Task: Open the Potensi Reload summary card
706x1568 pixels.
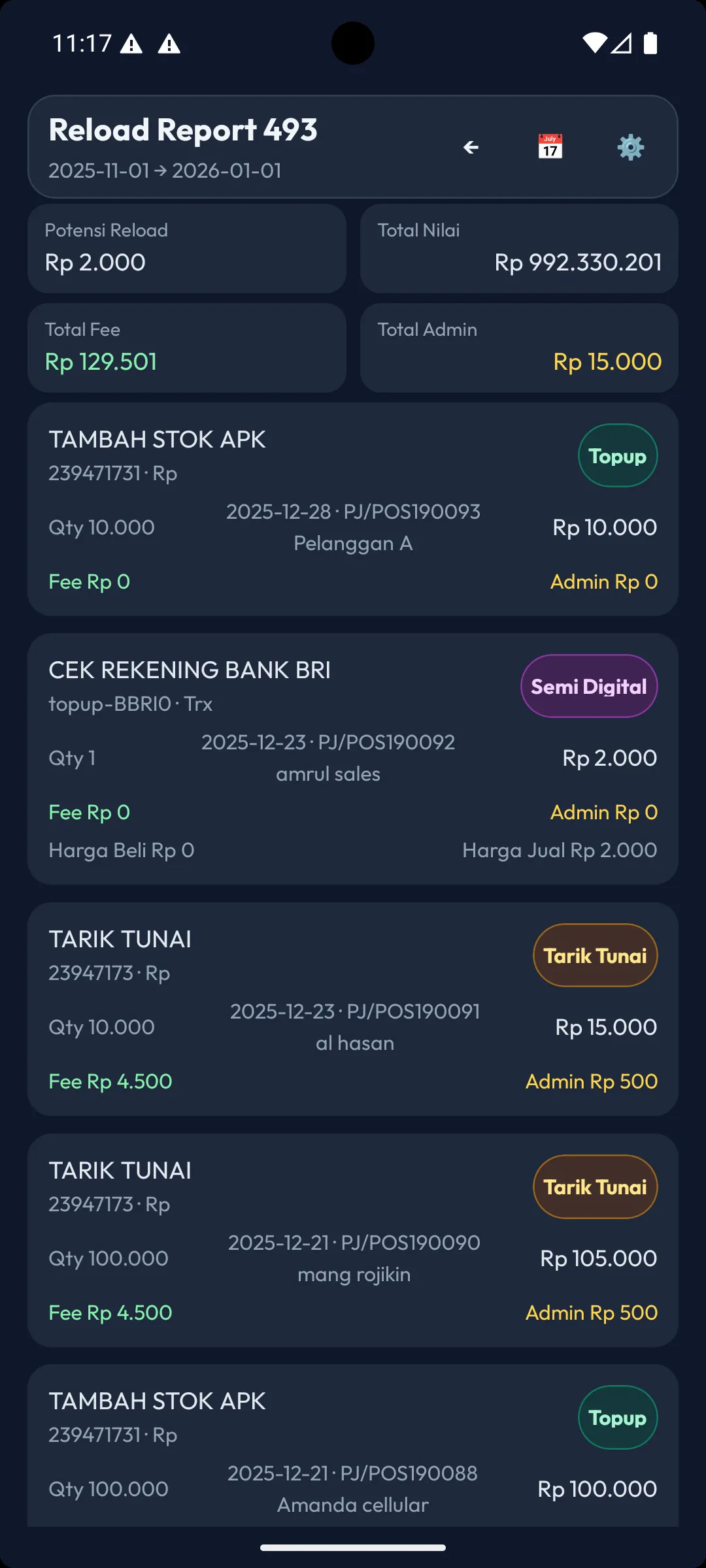Action: tap(187, 248)
